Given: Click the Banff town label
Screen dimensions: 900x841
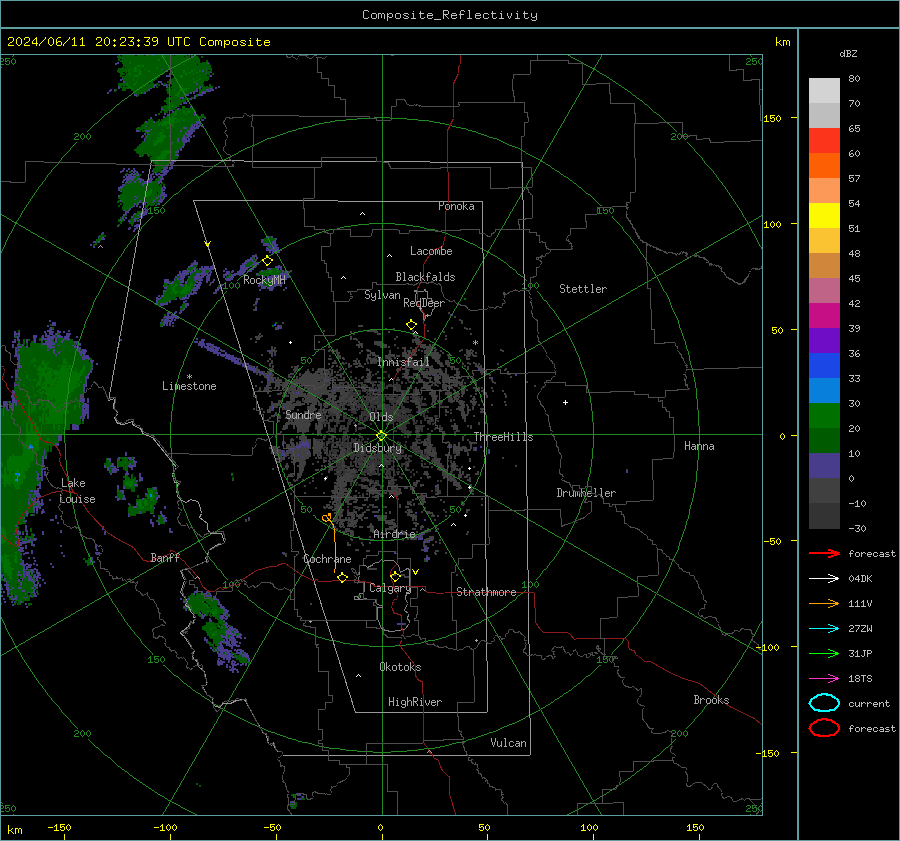Looking at the screenshot, I should 165,558.
